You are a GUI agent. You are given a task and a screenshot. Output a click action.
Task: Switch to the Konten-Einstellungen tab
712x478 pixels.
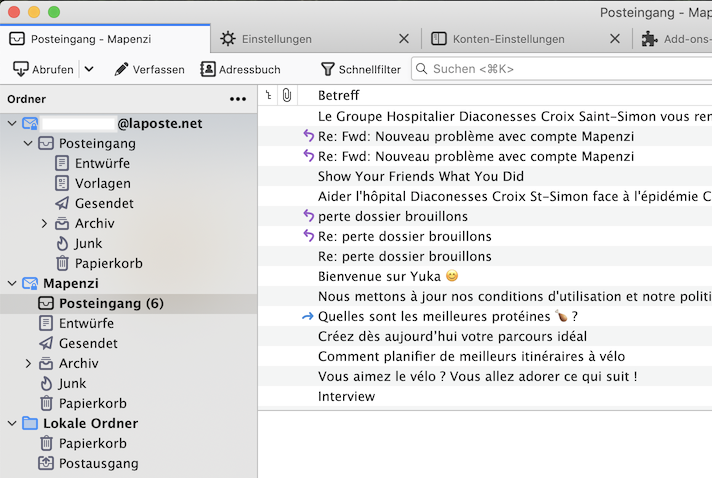508,39
